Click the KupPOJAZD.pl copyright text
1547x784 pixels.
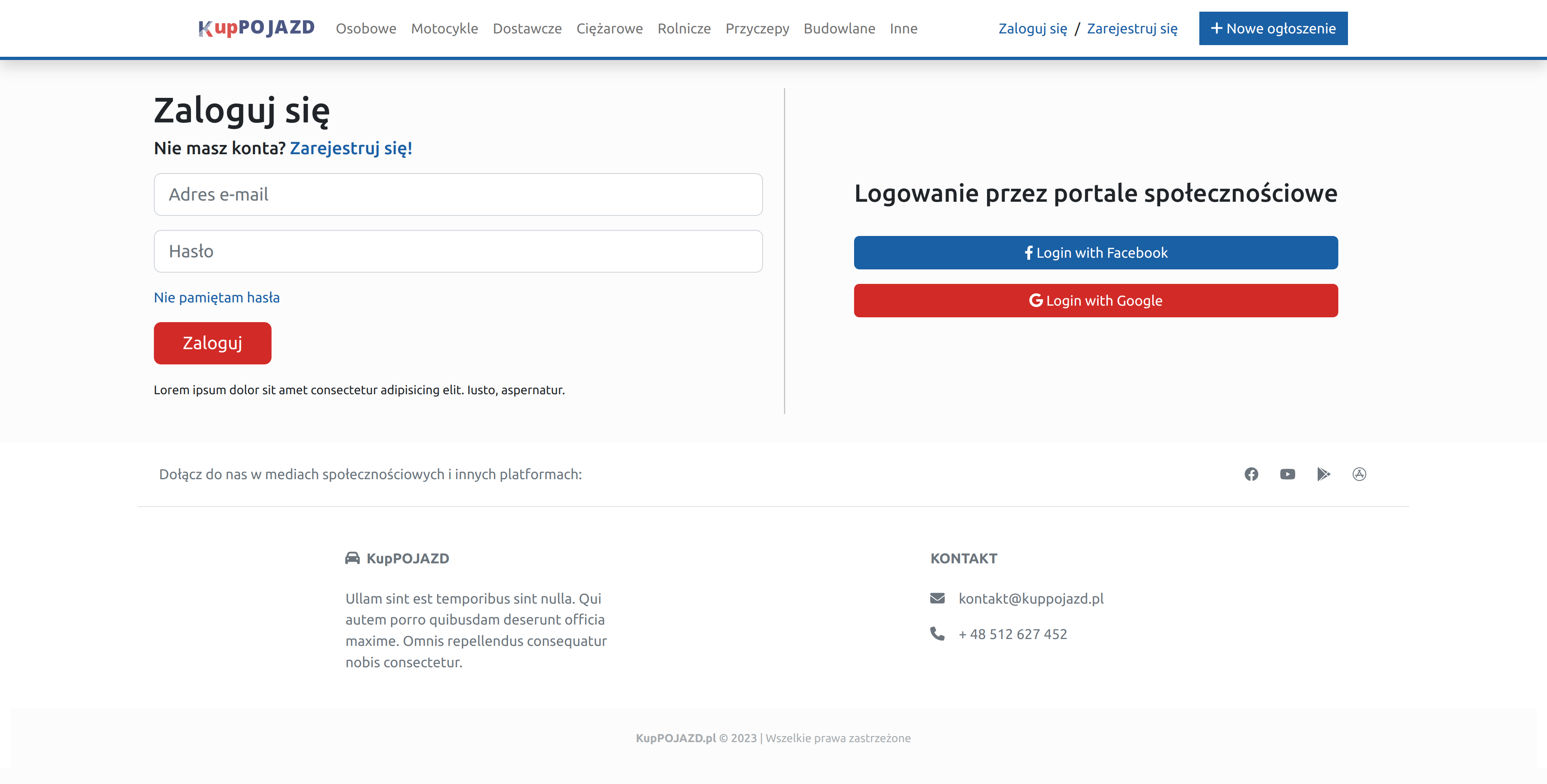773,738
